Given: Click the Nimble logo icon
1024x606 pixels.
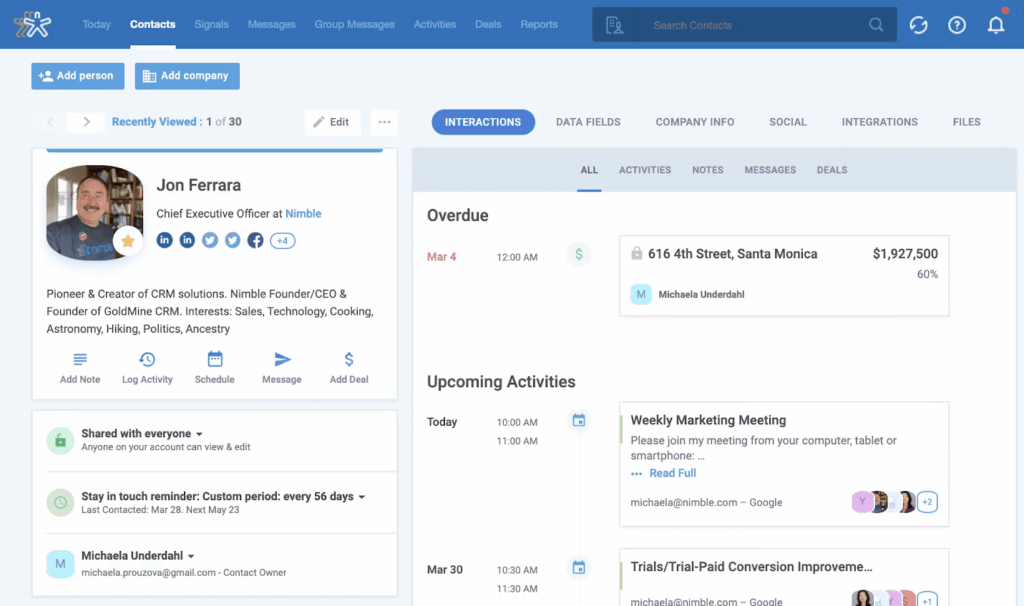Looking at the screenshot, I should (x=33, y=25).
